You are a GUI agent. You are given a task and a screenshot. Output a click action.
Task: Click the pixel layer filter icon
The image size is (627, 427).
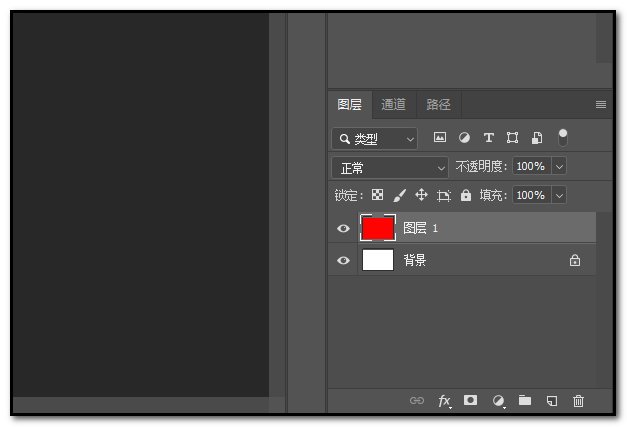click(440, 138)
